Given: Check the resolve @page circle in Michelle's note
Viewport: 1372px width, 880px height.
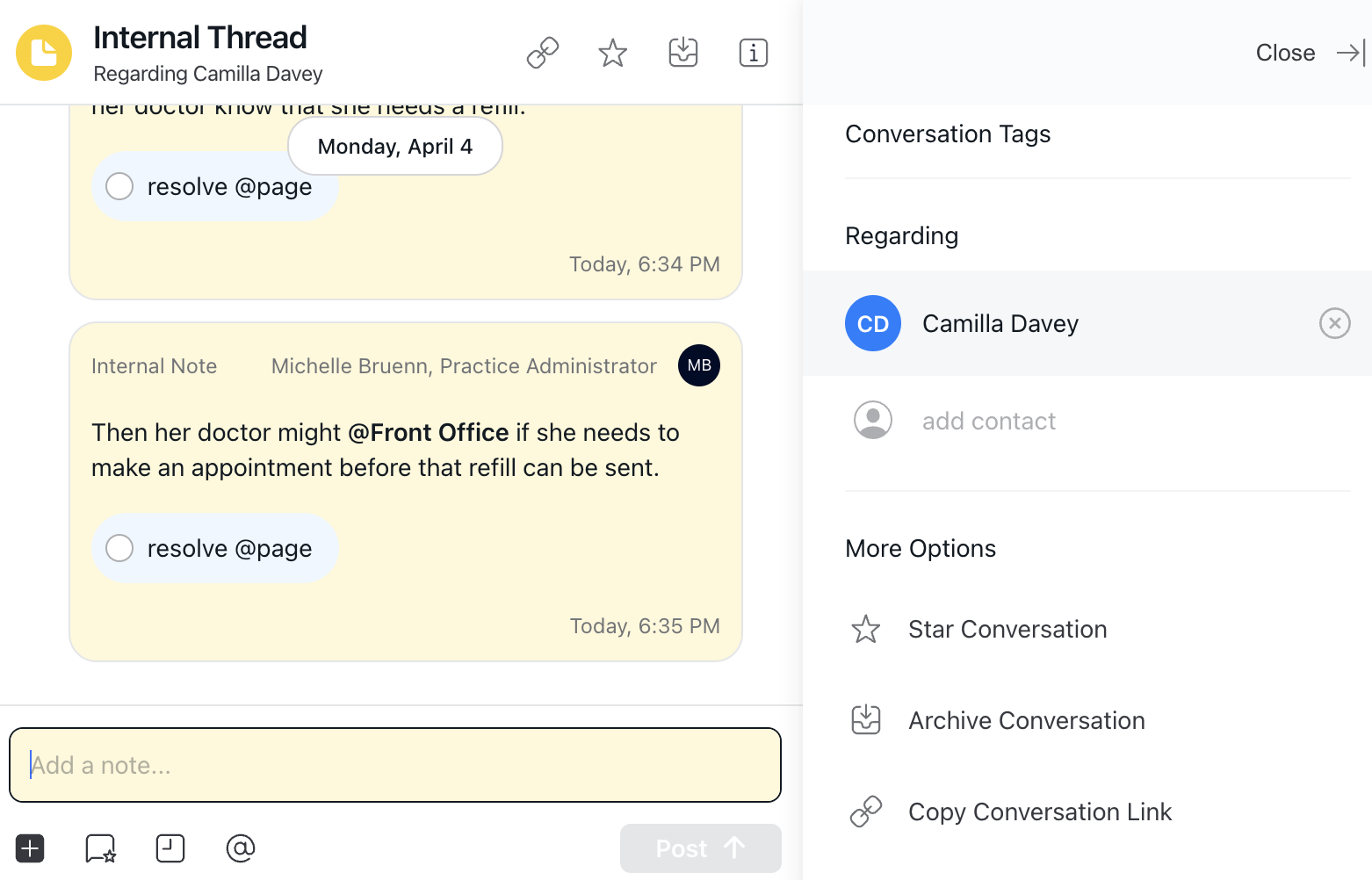Looking at the screenshot, I should (119, 548).
